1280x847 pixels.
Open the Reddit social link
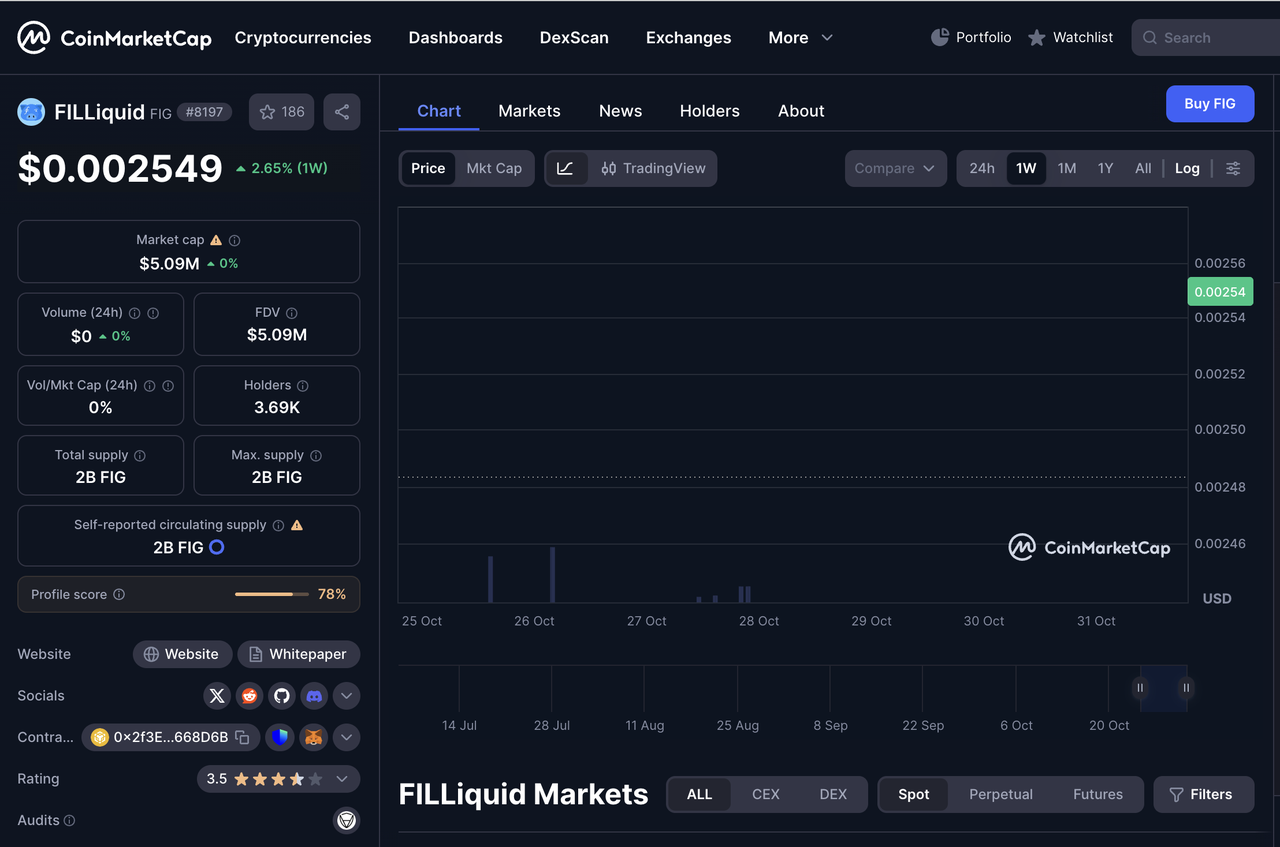[250, 696]
